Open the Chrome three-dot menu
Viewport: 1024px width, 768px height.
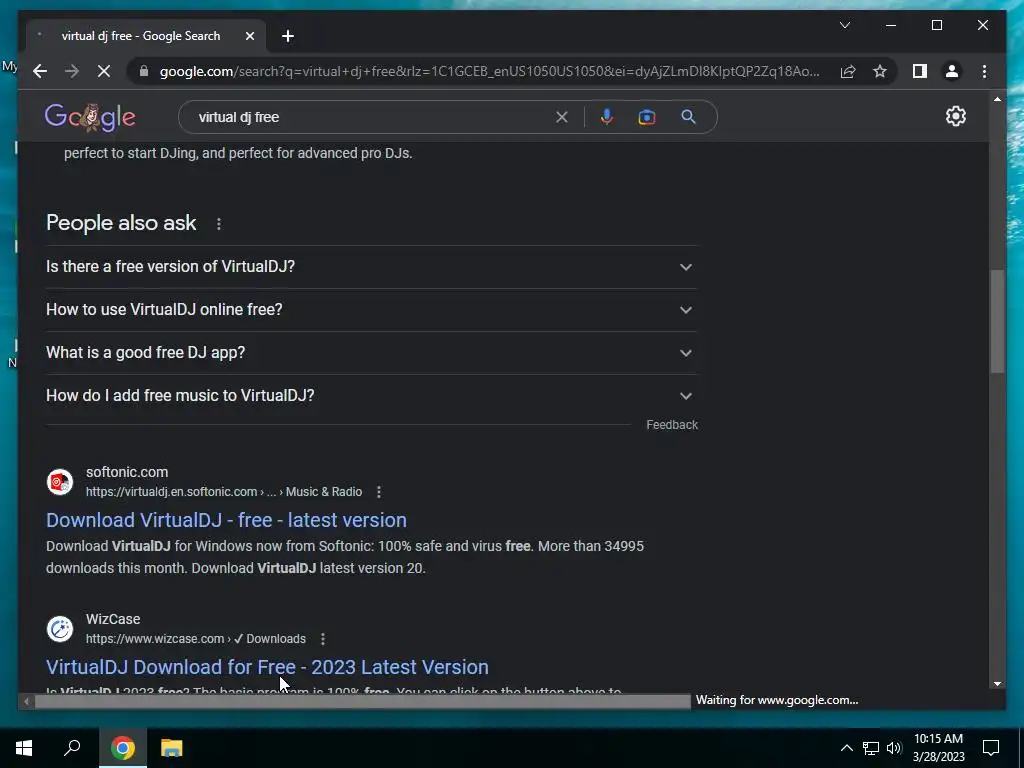tap(984, 71)
